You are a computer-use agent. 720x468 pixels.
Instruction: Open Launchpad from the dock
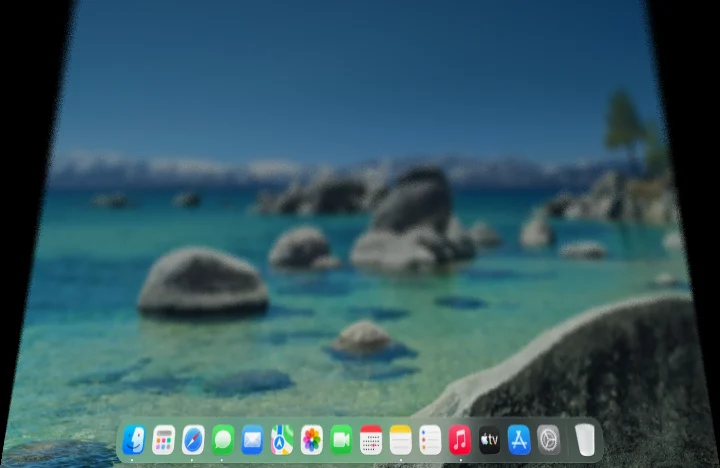pyautogui.click(x=163, y=440)
